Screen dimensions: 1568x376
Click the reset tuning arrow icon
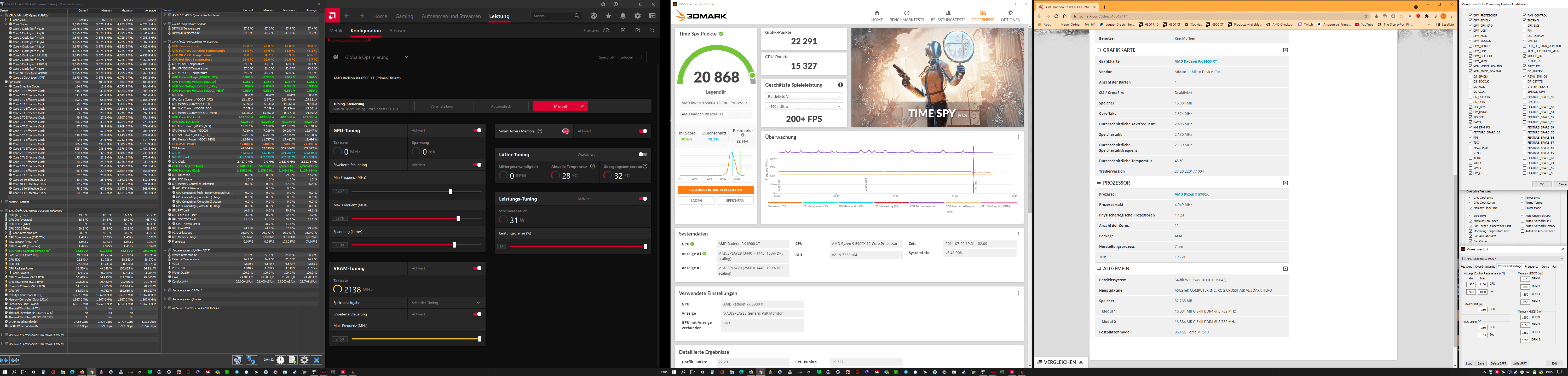pos(652,31)
